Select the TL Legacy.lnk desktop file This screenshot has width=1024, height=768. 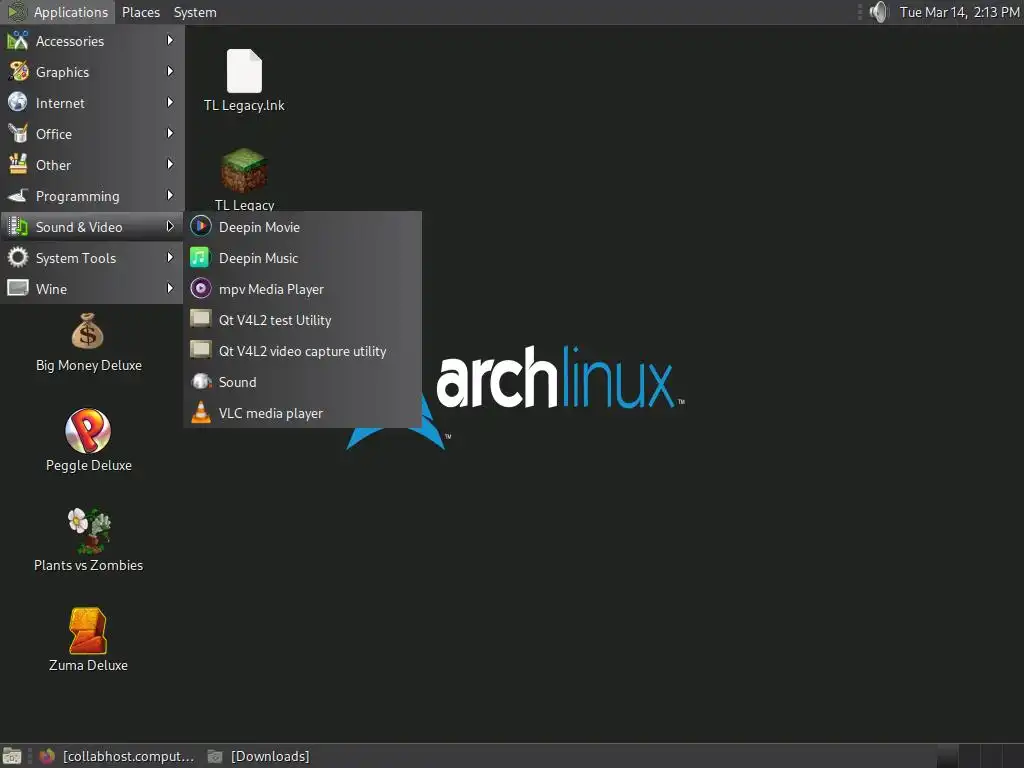[244, 80]
